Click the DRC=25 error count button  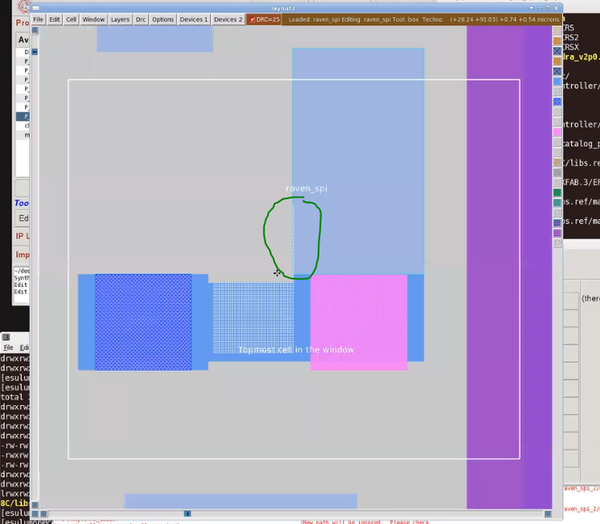[265, 19]
